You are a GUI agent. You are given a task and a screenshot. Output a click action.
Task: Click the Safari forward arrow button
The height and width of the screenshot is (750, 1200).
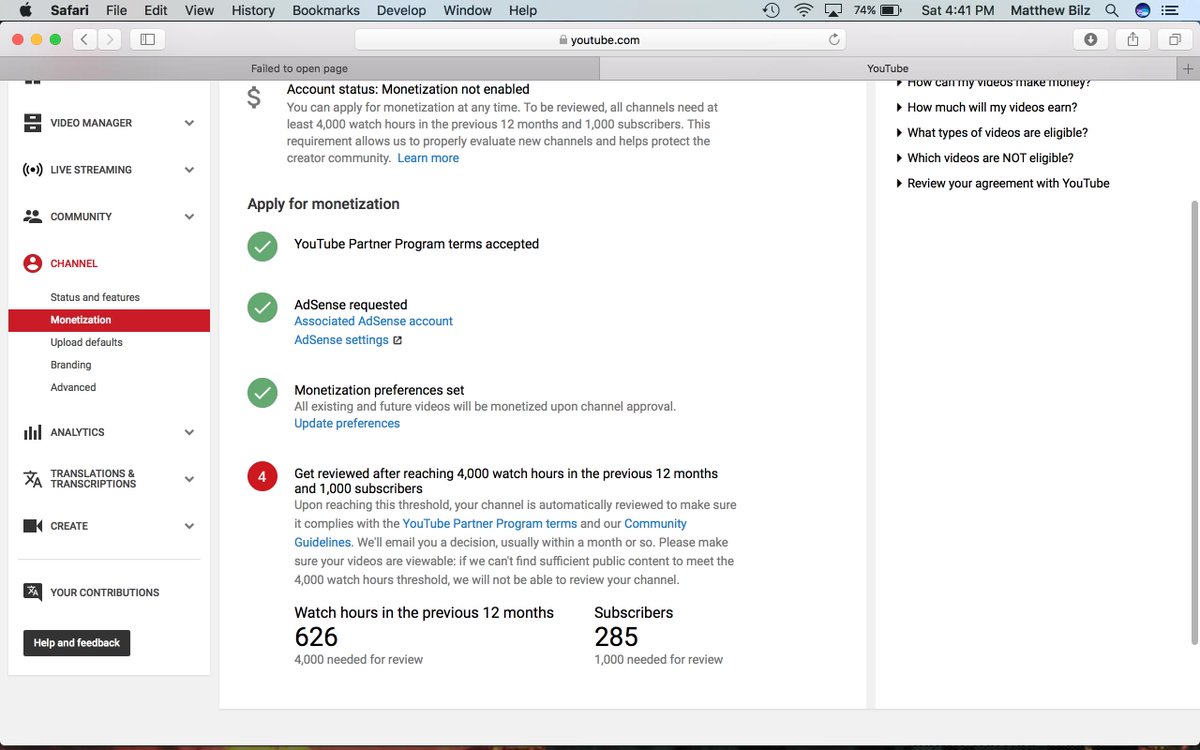110,39
